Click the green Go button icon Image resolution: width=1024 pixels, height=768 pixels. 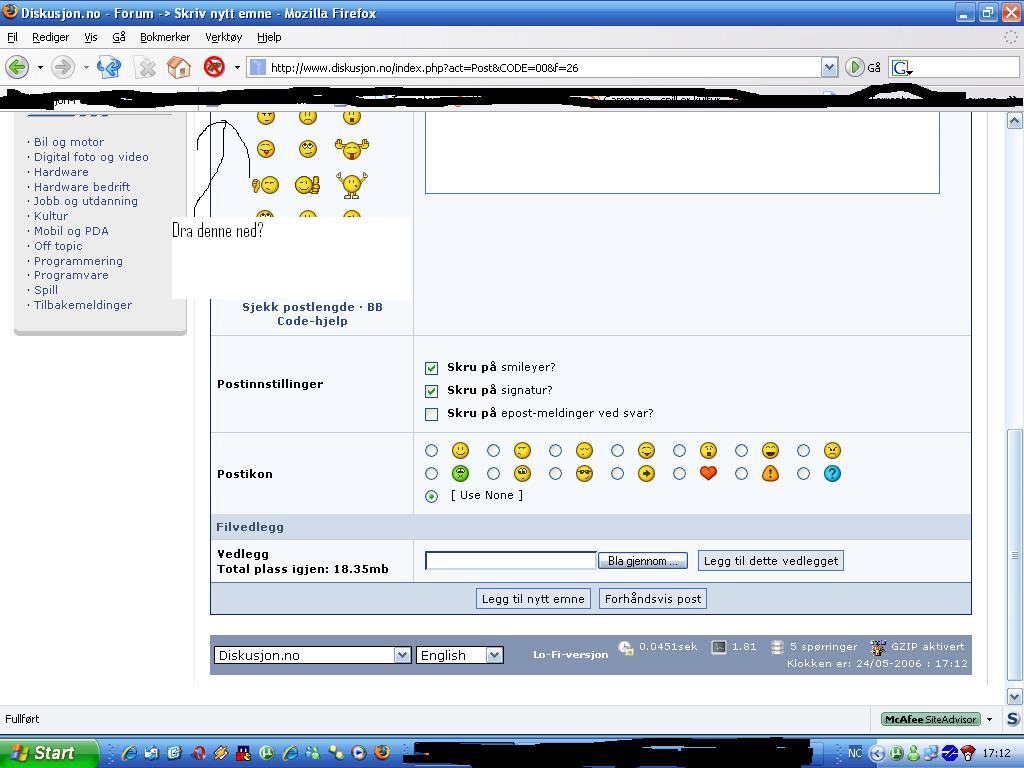click(x=854, y=67)
